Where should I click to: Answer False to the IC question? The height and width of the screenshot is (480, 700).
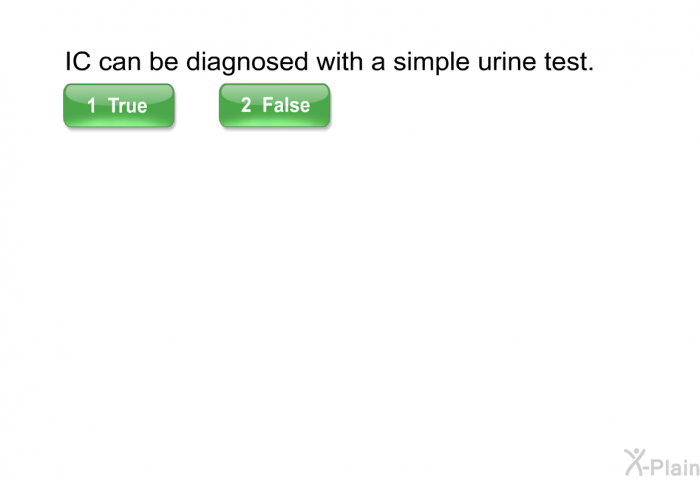click(275, 105)
